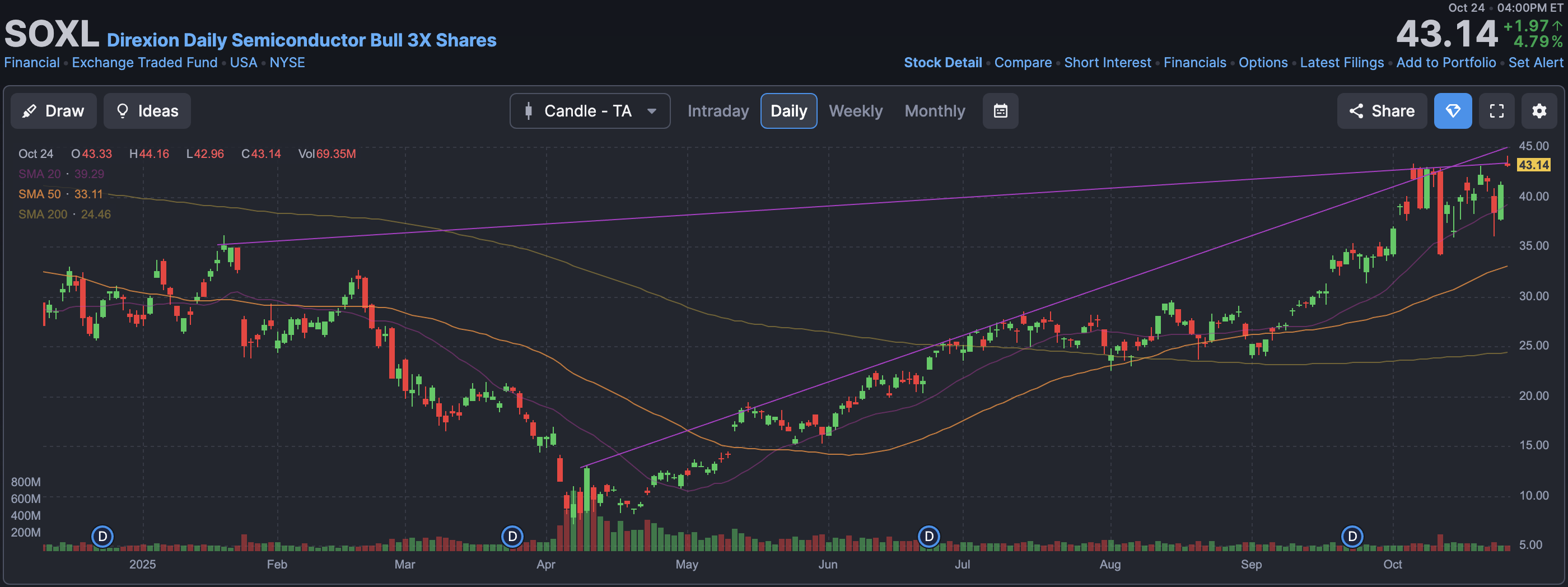The image size is (1568, 587).
Task: Open the calendar date range icon
Action: click(1000, 111)
